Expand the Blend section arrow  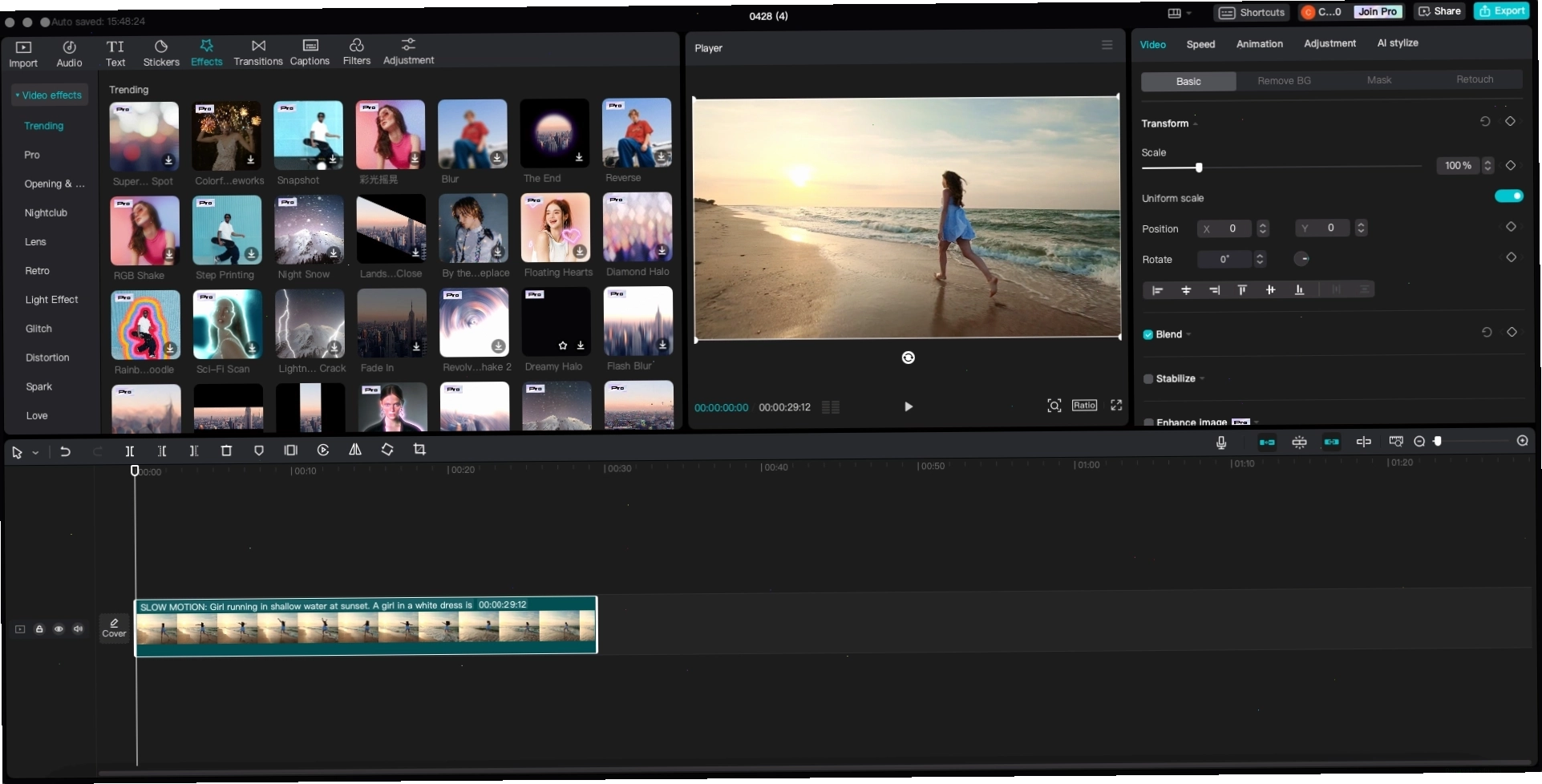point(1188,335)
